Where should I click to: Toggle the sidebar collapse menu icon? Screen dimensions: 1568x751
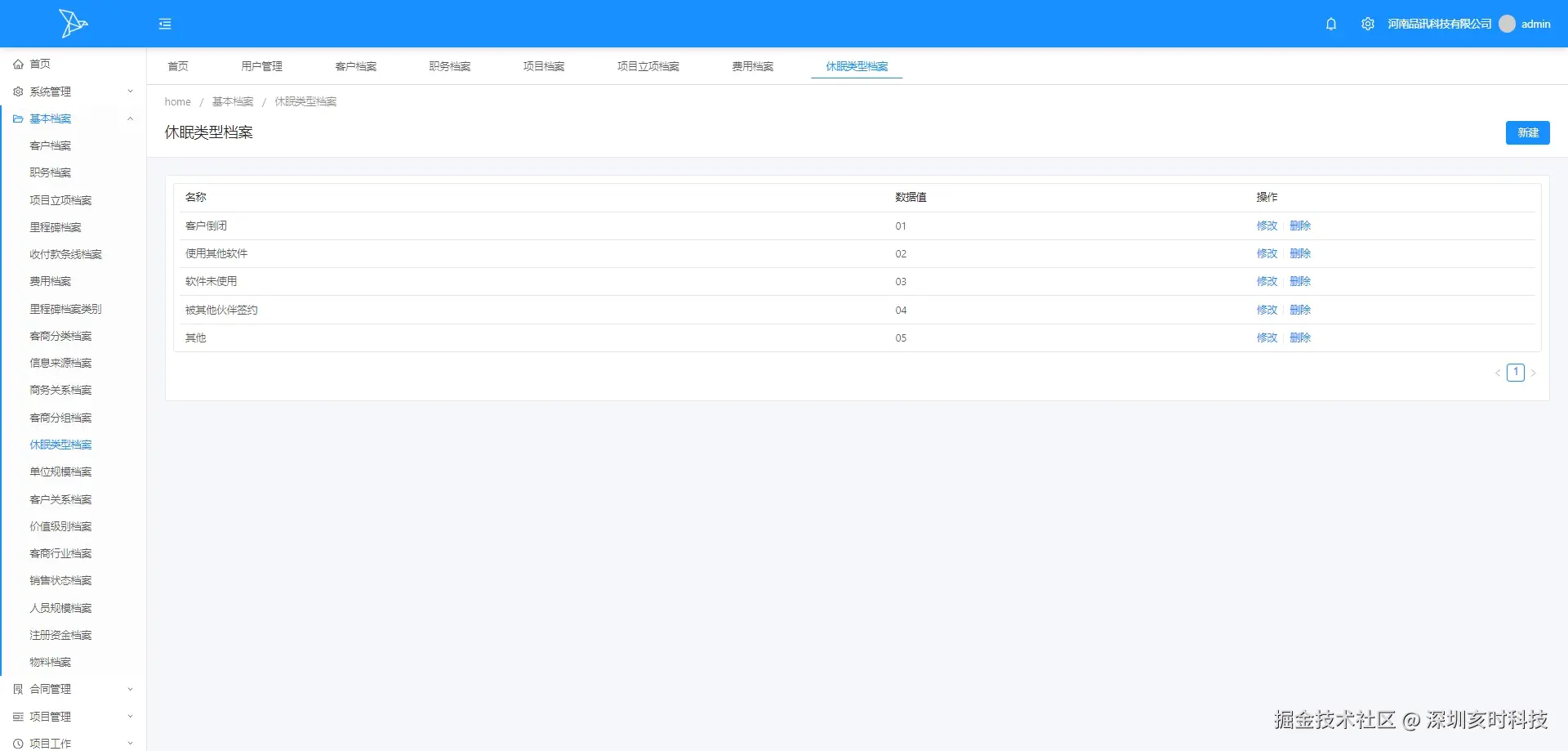[x=165, y=24]
